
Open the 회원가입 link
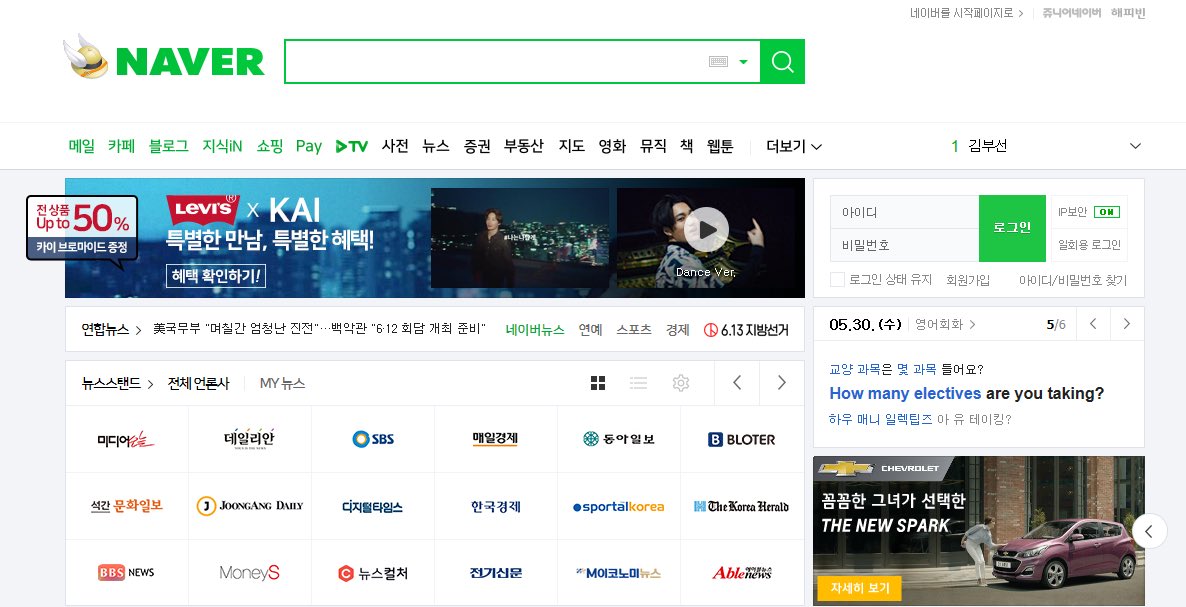point(968,280)
